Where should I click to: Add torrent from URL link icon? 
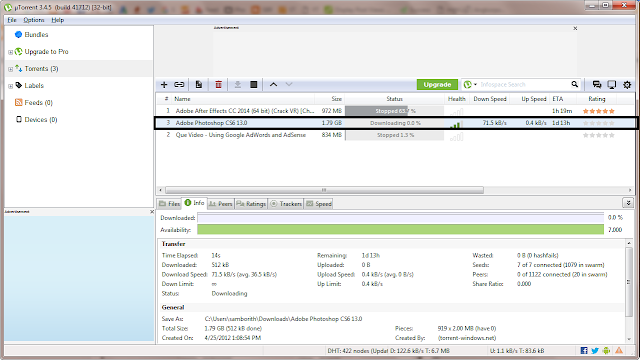179,84
